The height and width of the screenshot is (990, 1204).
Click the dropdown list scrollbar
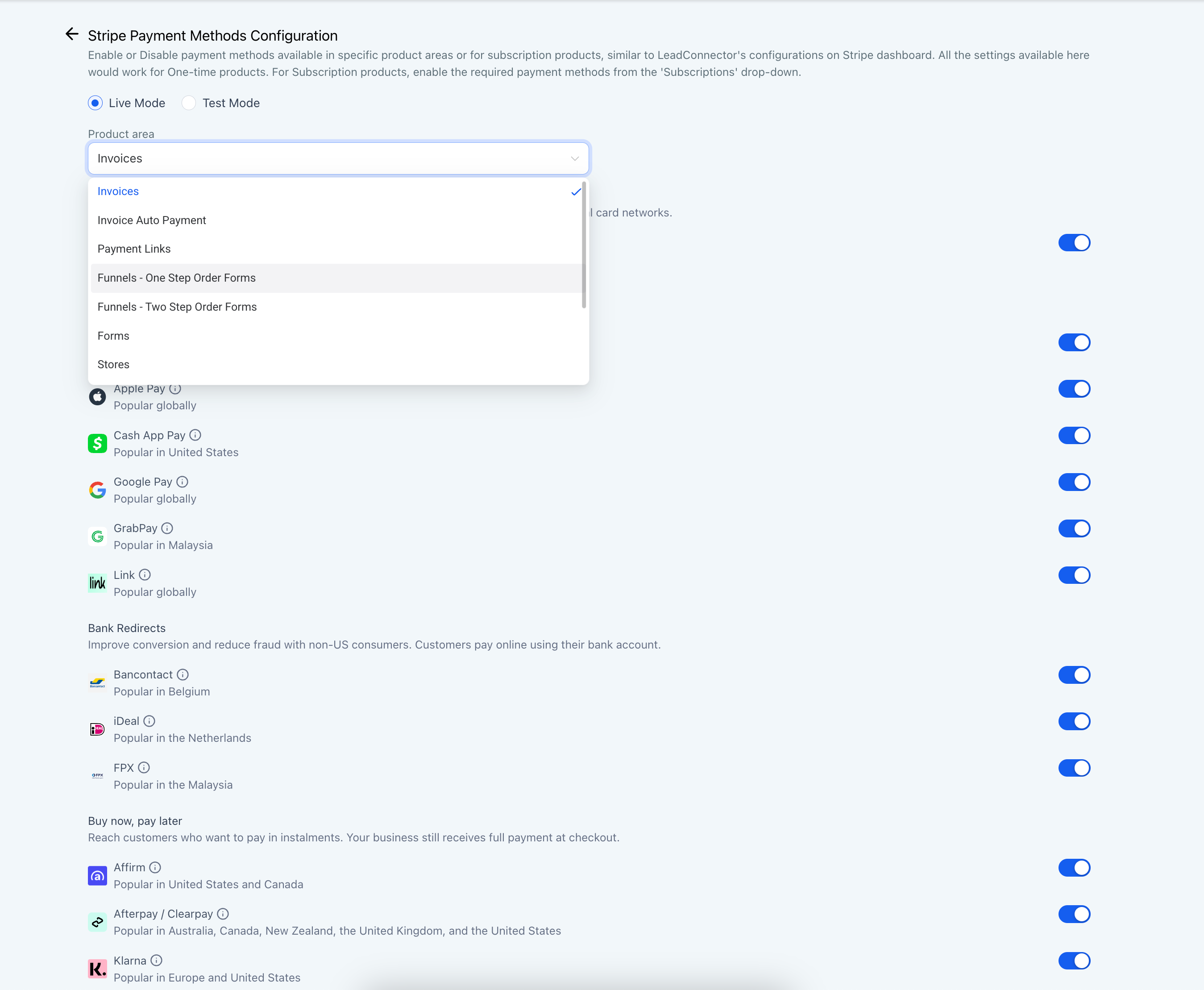584,245
